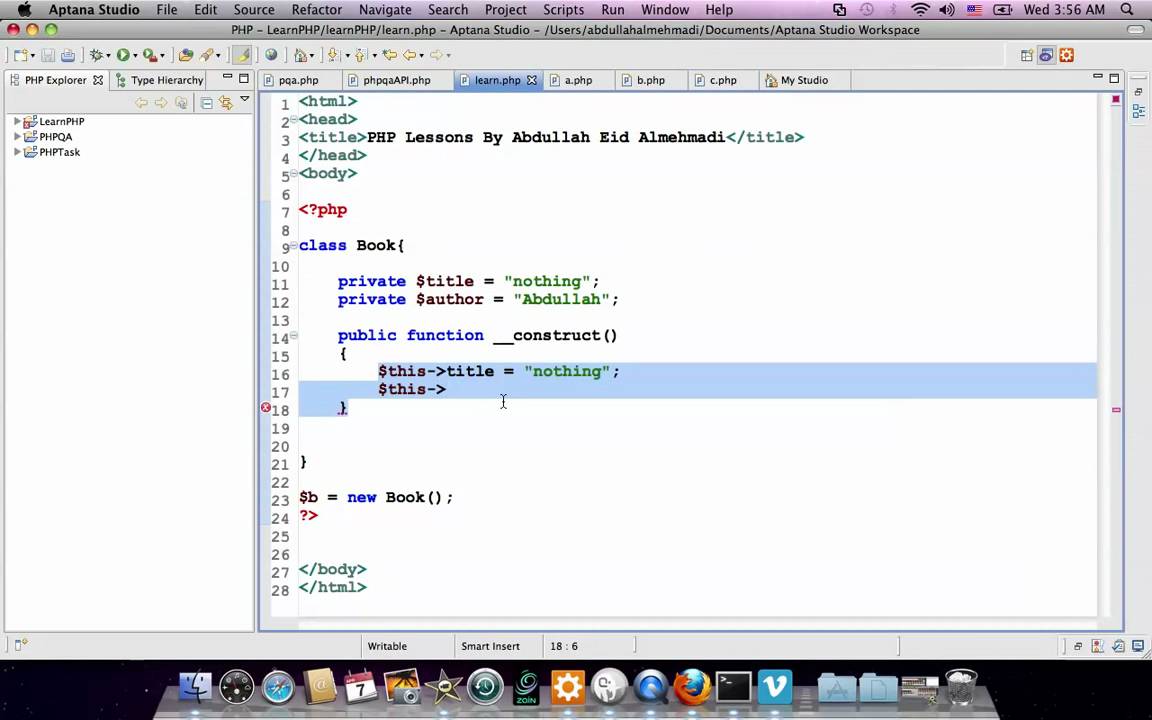
Task: Switch to the phpqaAPI.php tab
Action: pos(396,80)
